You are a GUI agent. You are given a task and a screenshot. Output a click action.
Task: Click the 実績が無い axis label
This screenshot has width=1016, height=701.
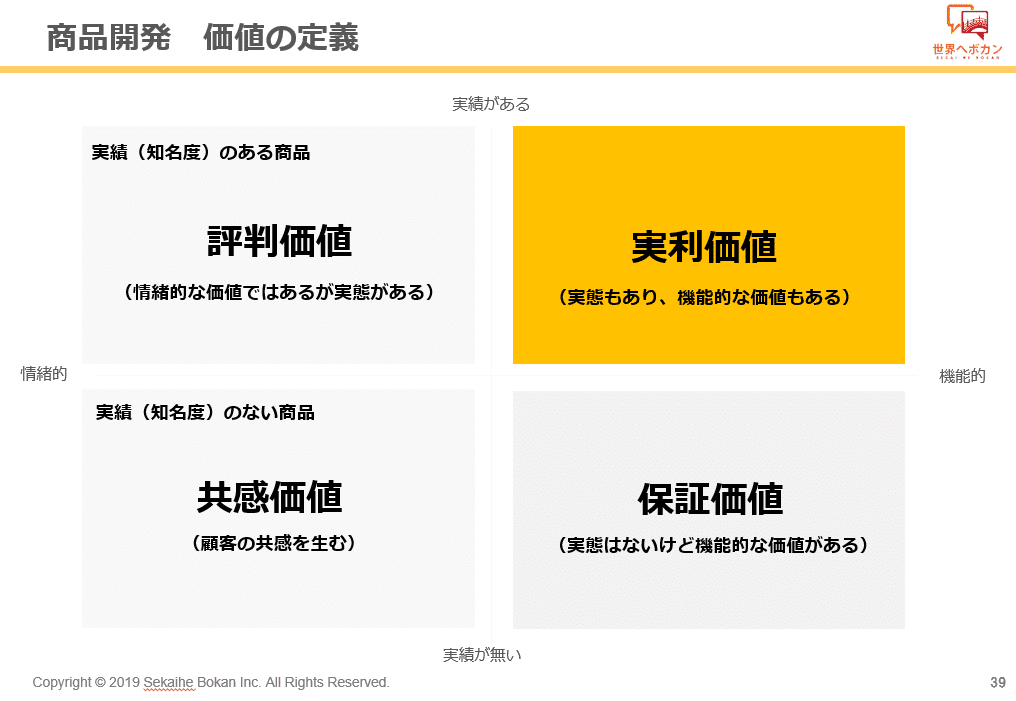click(x=482, y=655)
